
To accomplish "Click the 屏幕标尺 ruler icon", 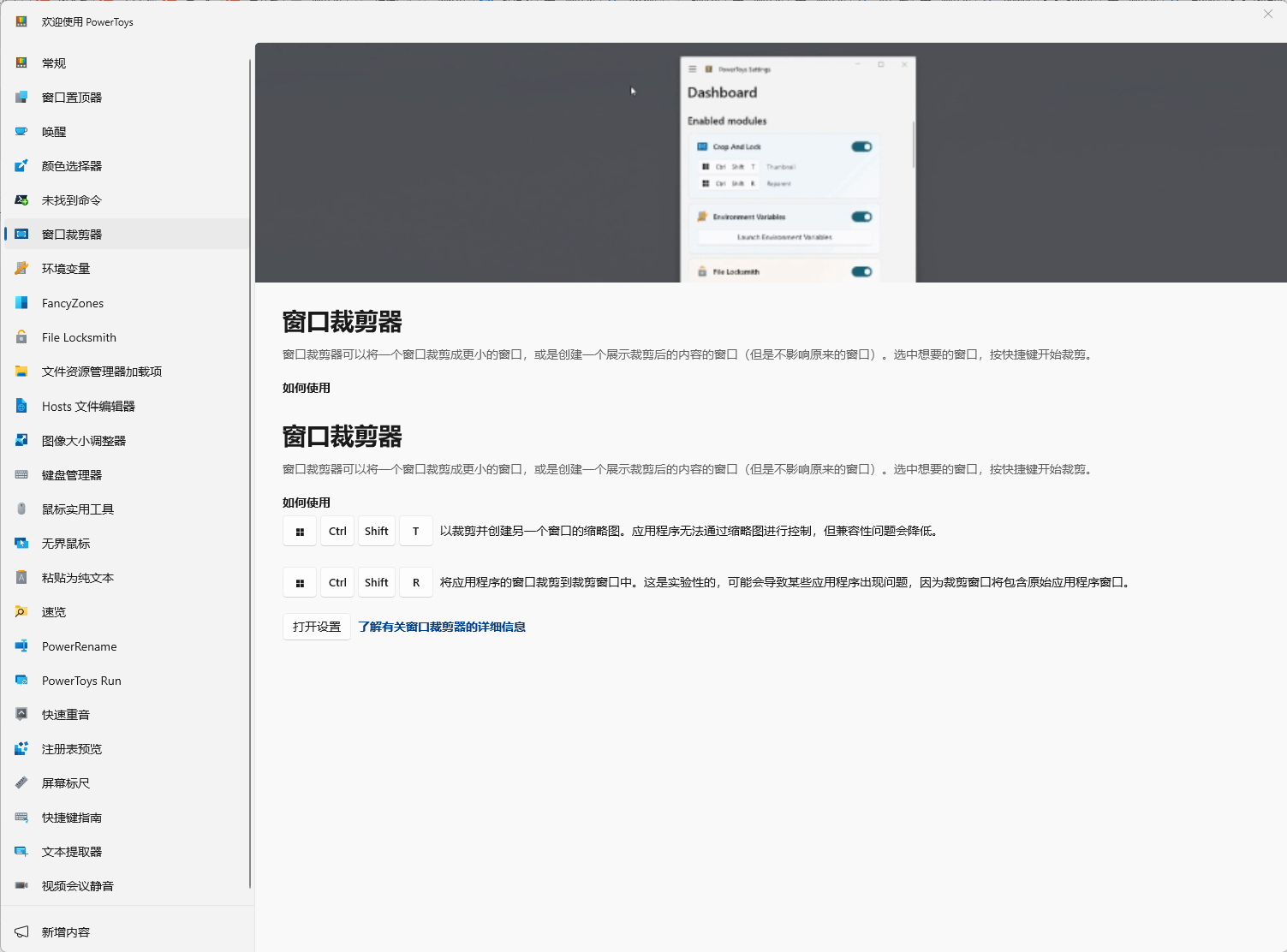I will (x=21, y=782).
